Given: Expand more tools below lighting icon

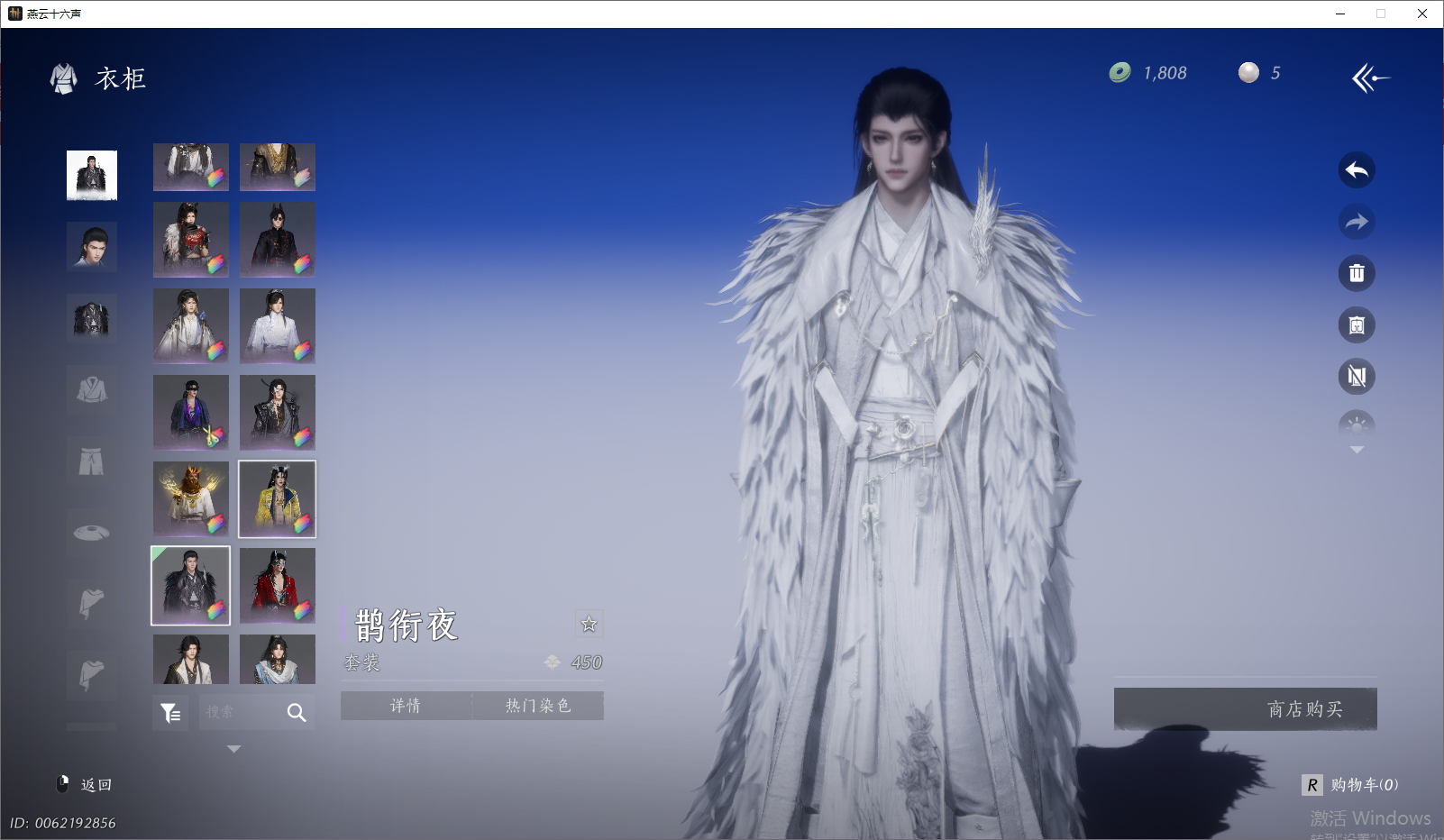Looking at the screenshot, I should tap(1357, 450).
